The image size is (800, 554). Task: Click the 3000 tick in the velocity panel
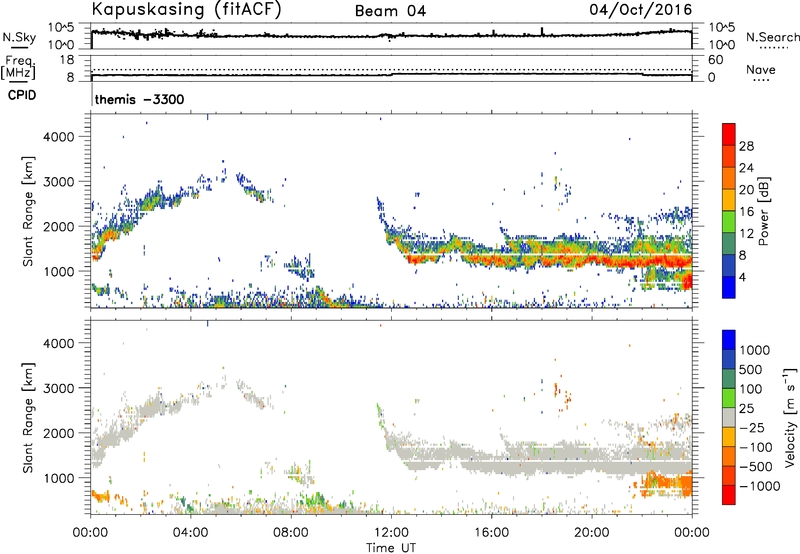coord(59,388)
